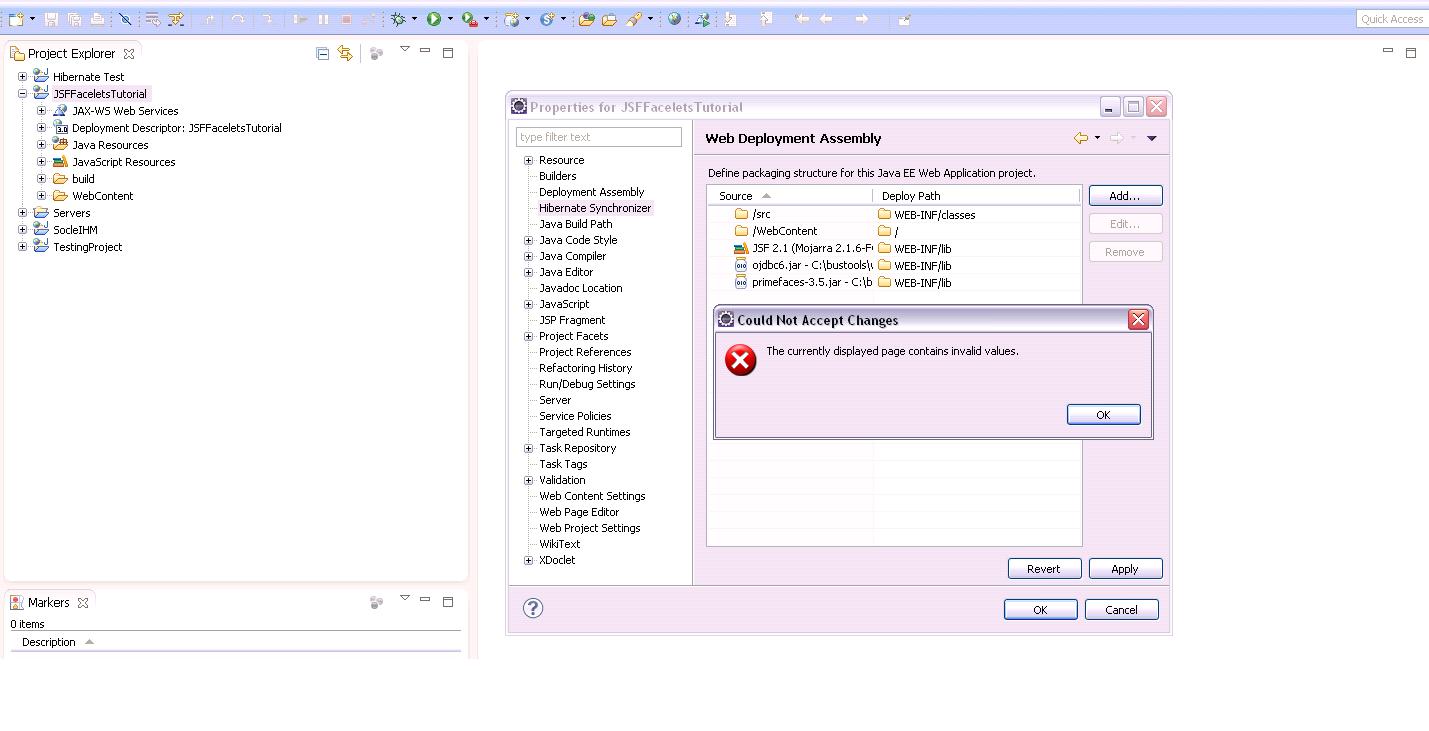
Task: Expand the Hibernate Test project
Action: click(x=22, y=76)
